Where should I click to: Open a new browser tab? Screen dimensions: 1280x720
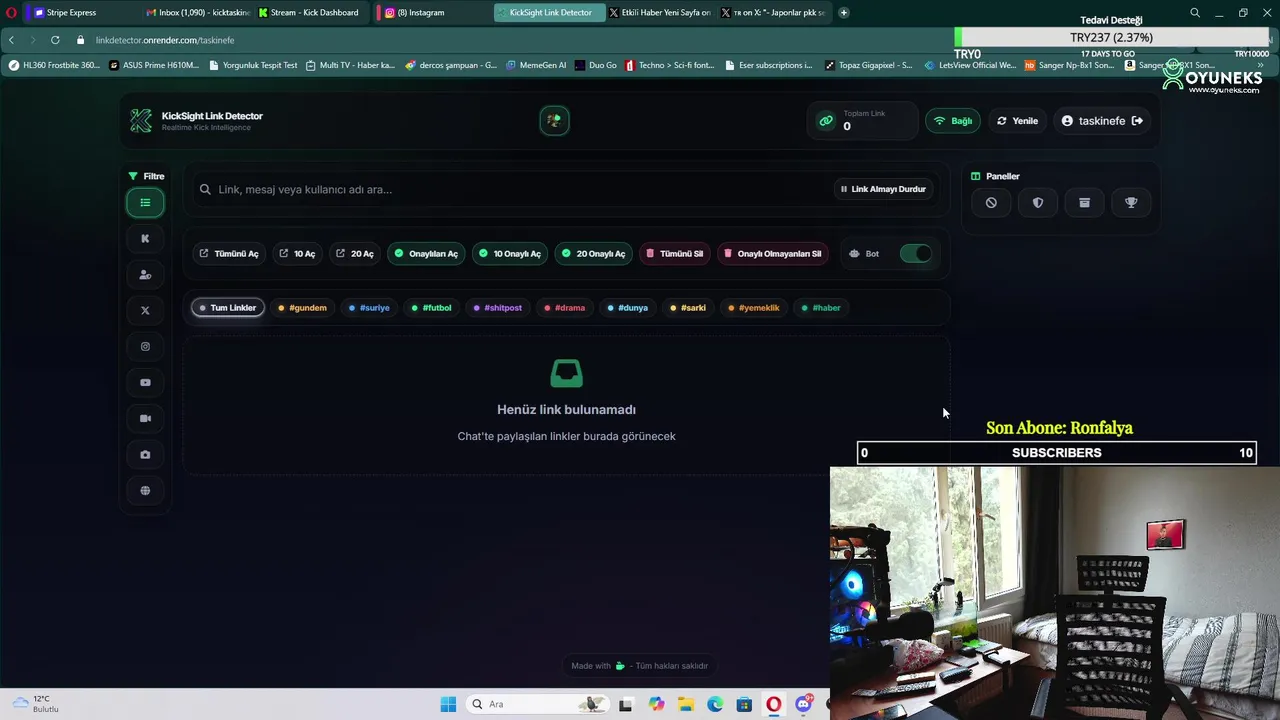844,13
